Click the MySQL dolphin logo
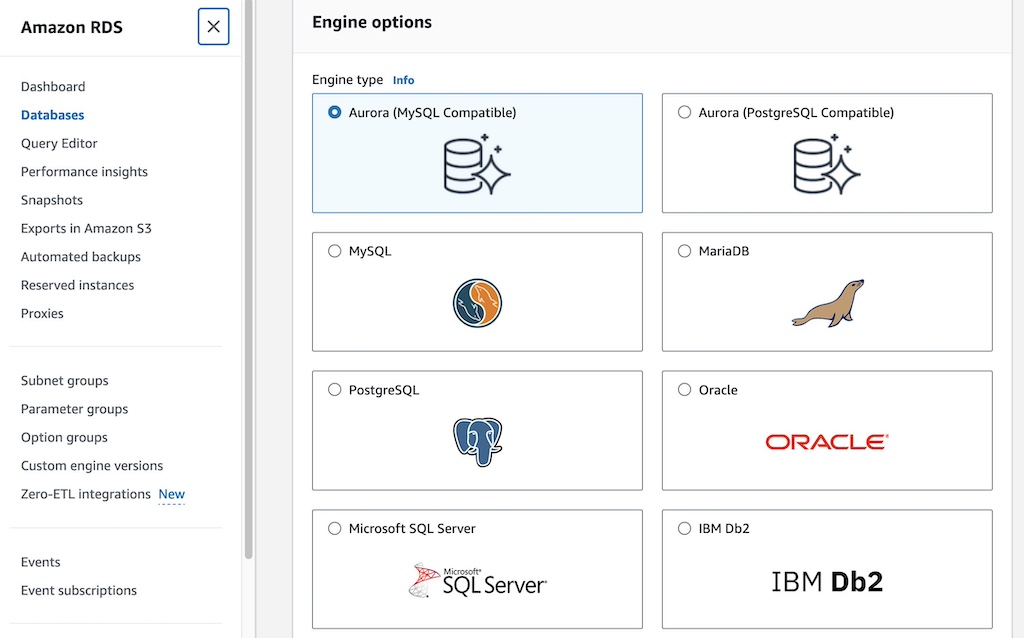This screenshot has height=638, width=1024. pos(477,303)
